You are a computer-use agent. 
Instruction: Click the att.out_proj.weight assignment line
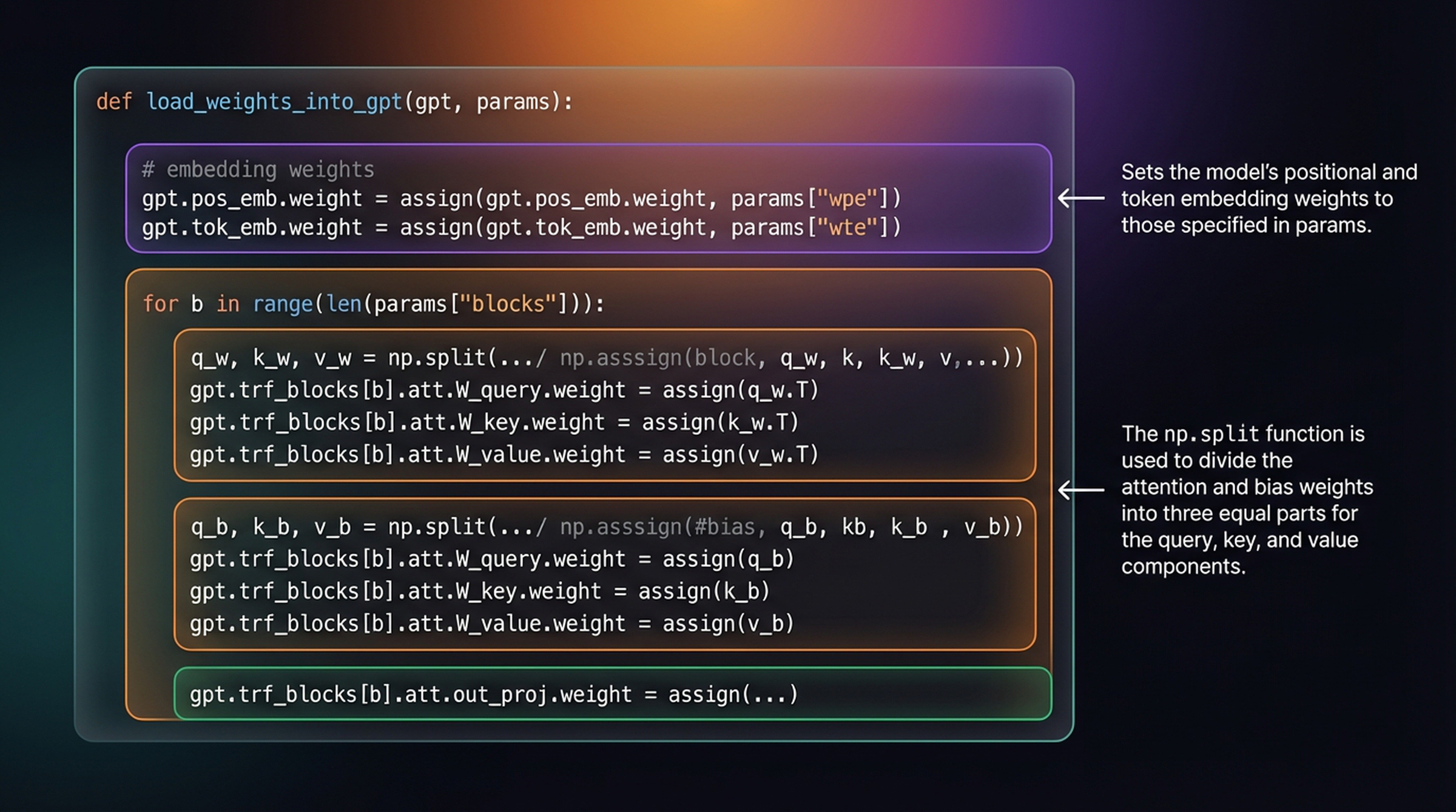[494, 694]
